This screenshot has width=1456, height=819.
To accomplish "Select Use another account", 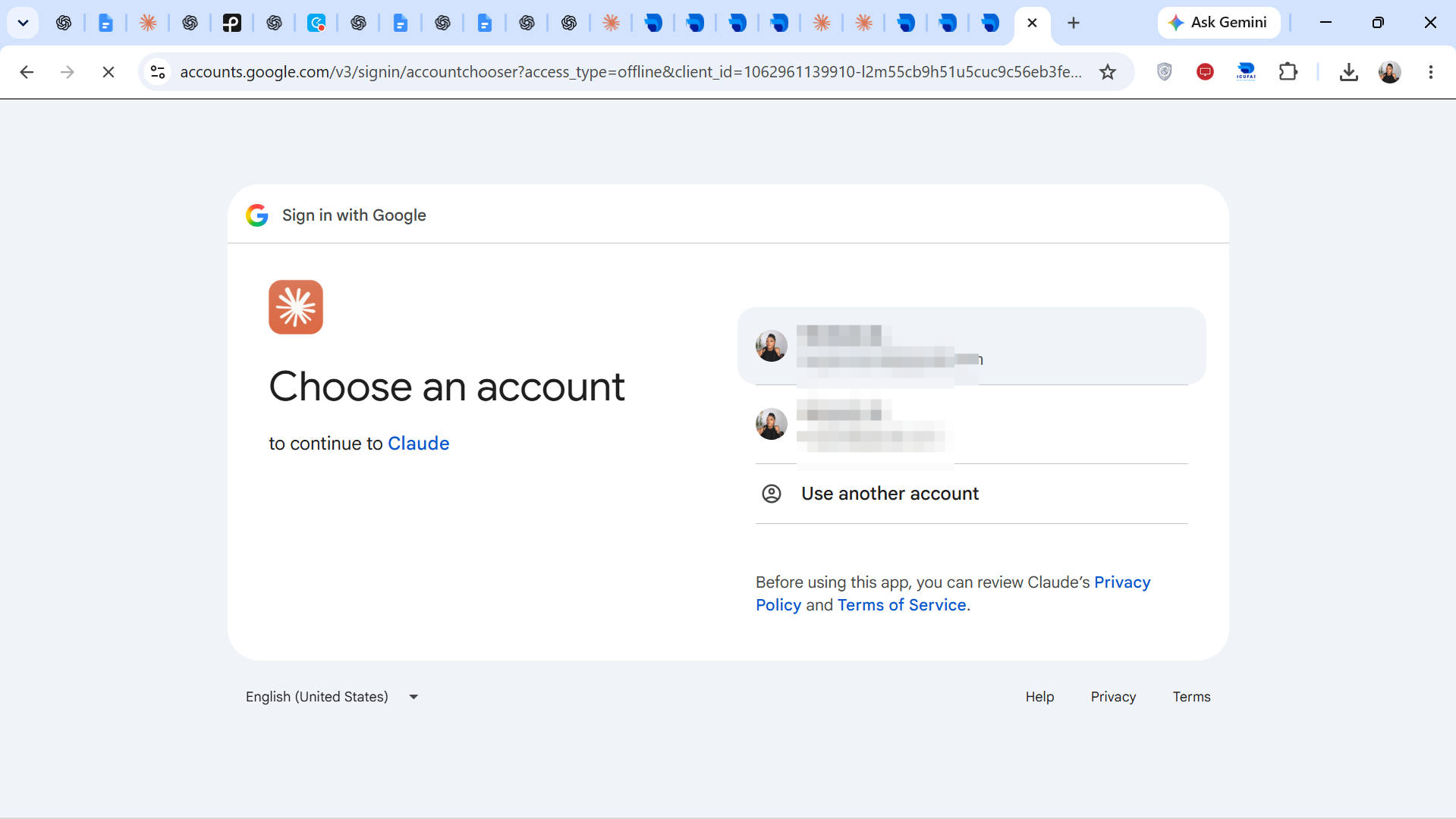I will [971, 494].
